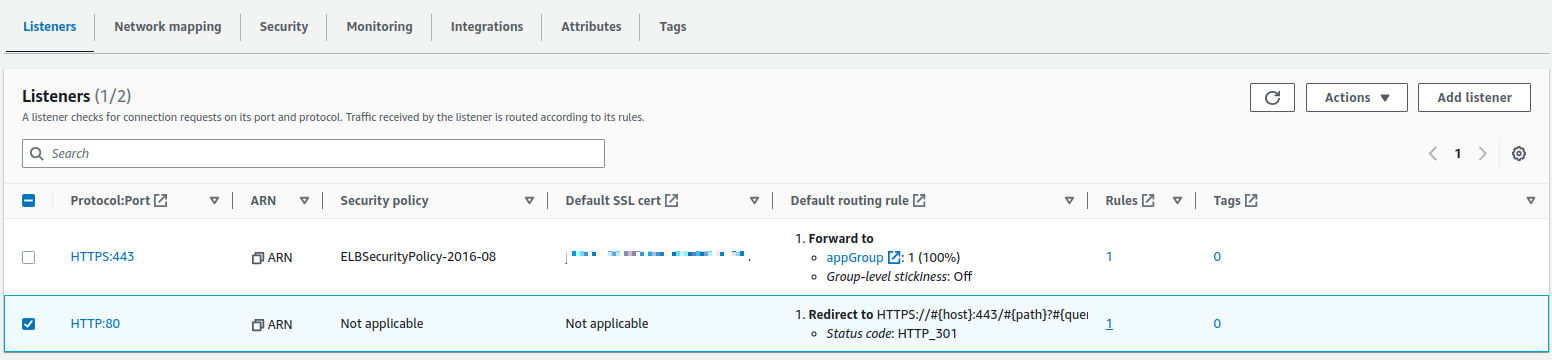The width and height of the screenshot is (1552, 360).
Task: Open Protocol:Port external info icon
Action: [161, 200]
